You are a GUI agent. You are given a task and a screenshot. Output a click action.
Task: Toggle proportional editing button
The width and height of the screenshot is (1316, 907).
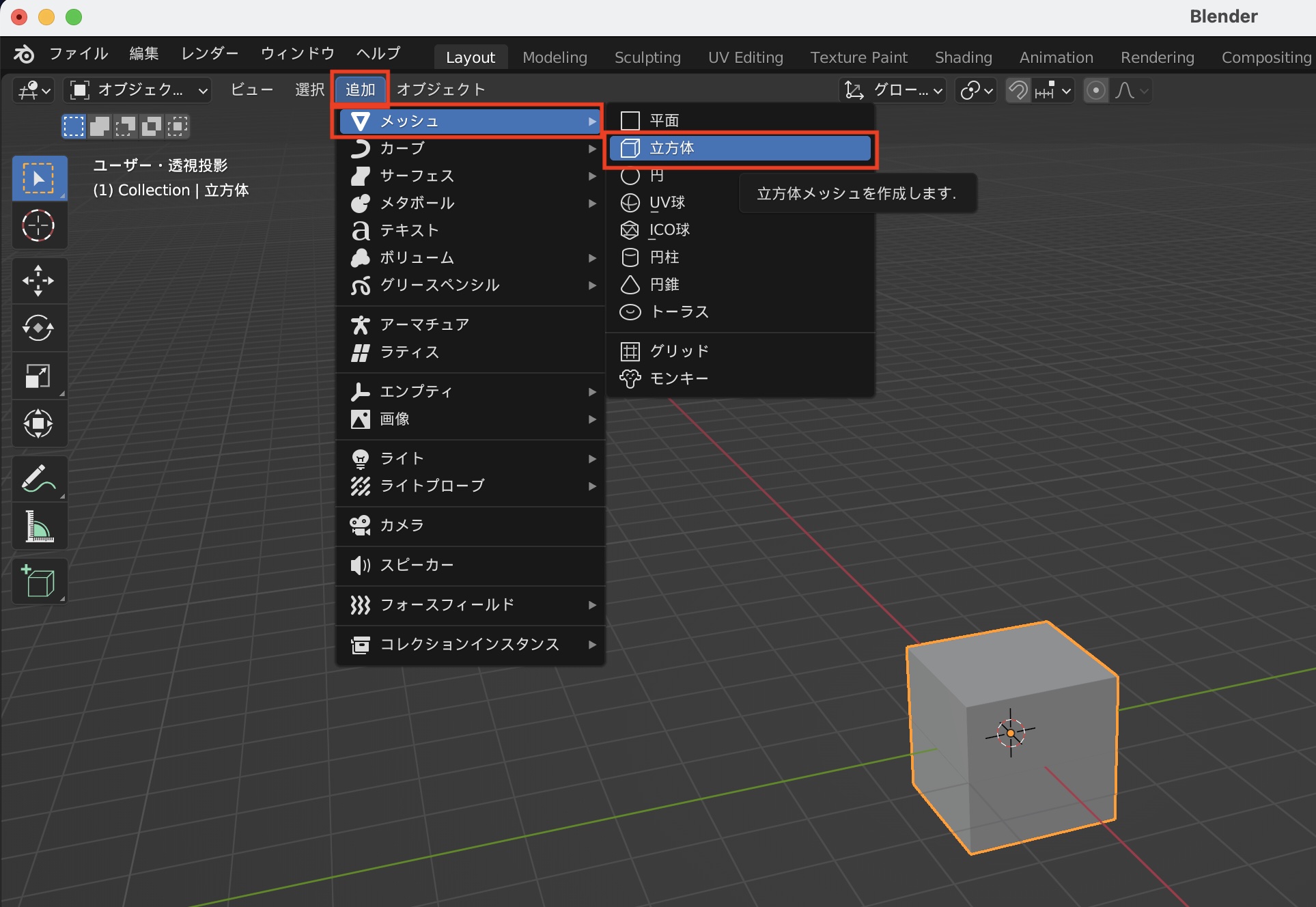pyautogui.click(x=1096, y=90)
